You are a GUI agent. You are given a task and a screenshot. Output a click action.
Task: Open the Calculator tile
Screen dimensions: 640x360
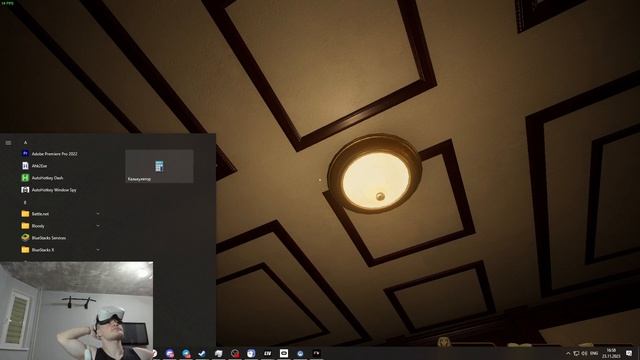pos(159,166)
